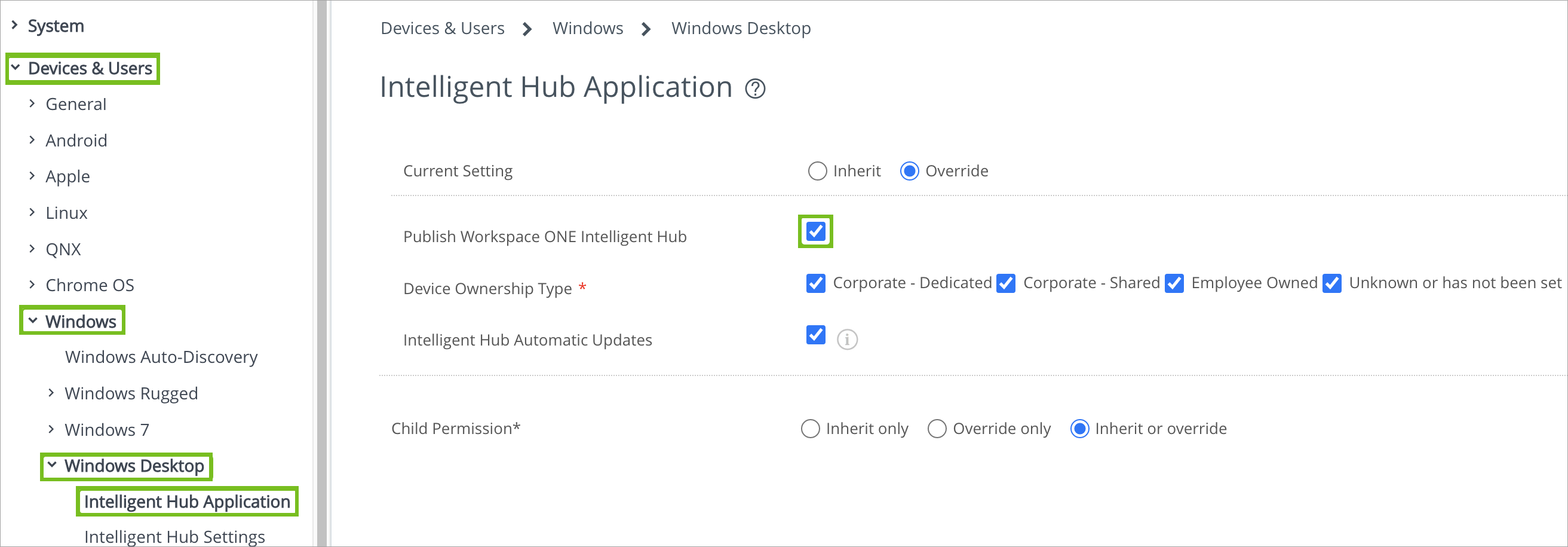Open Windows Auto-Discovery settings
The width and height of the screenshot is (1568, 547).
coord(161,357)
